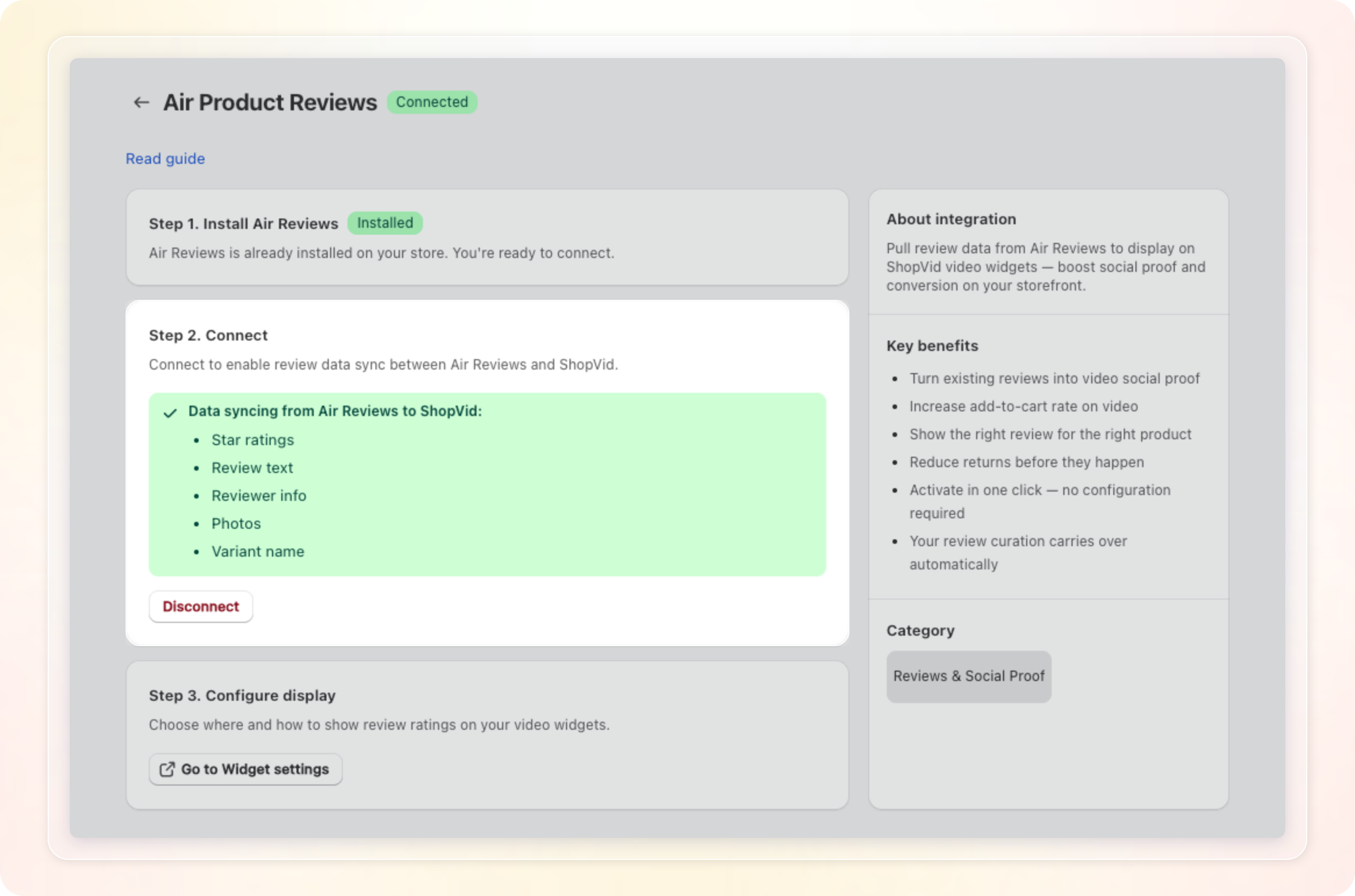
Task: Click the Data syncing from Air Reviews heading
Action: (335, 411)
